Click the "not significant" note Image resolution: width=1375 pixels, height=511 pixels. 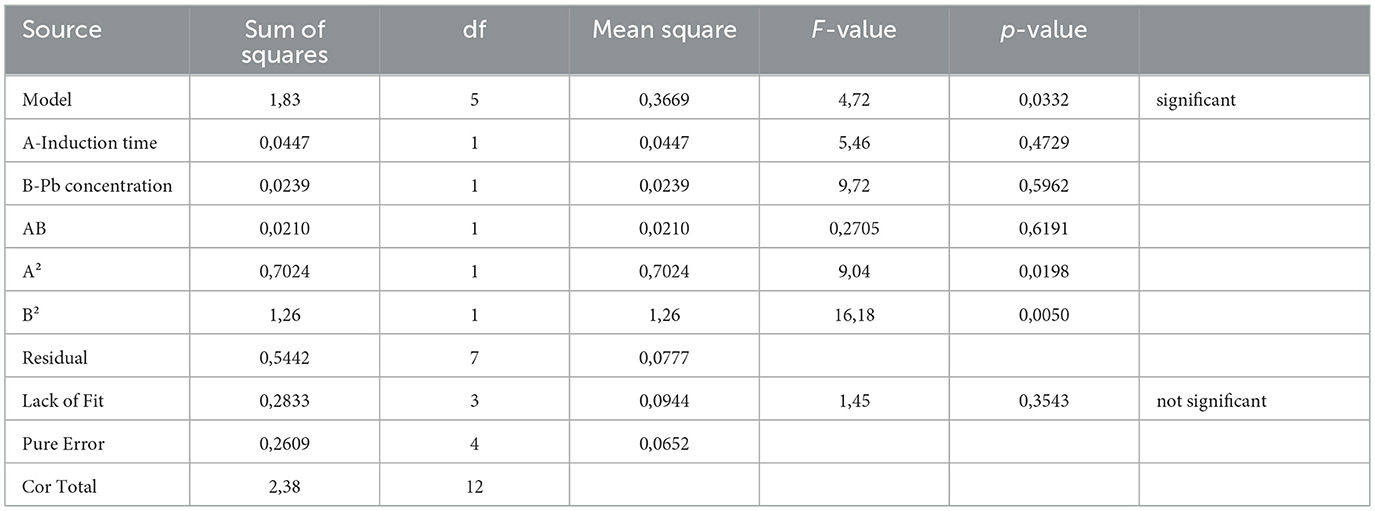(x=1210, y=401)
